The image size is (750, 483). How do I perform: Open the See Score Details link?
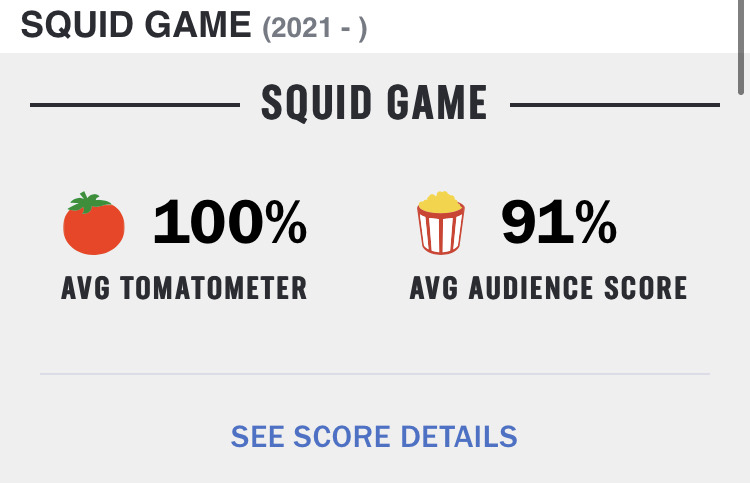click(x=374, y=437)
